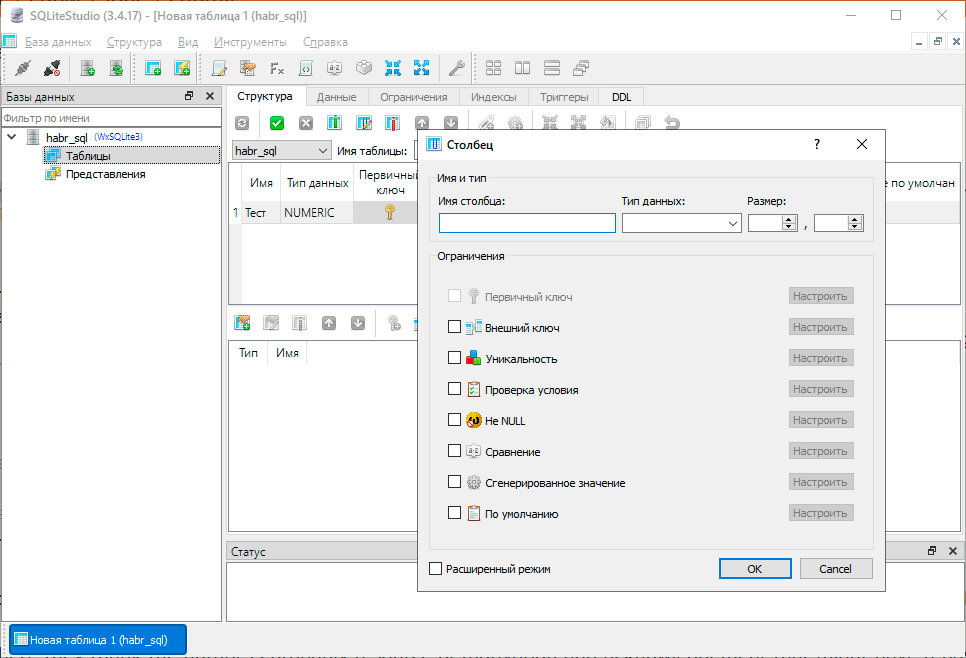Collapse the habr_sql tree node
966x658 pixels.
tap(12, 137)
